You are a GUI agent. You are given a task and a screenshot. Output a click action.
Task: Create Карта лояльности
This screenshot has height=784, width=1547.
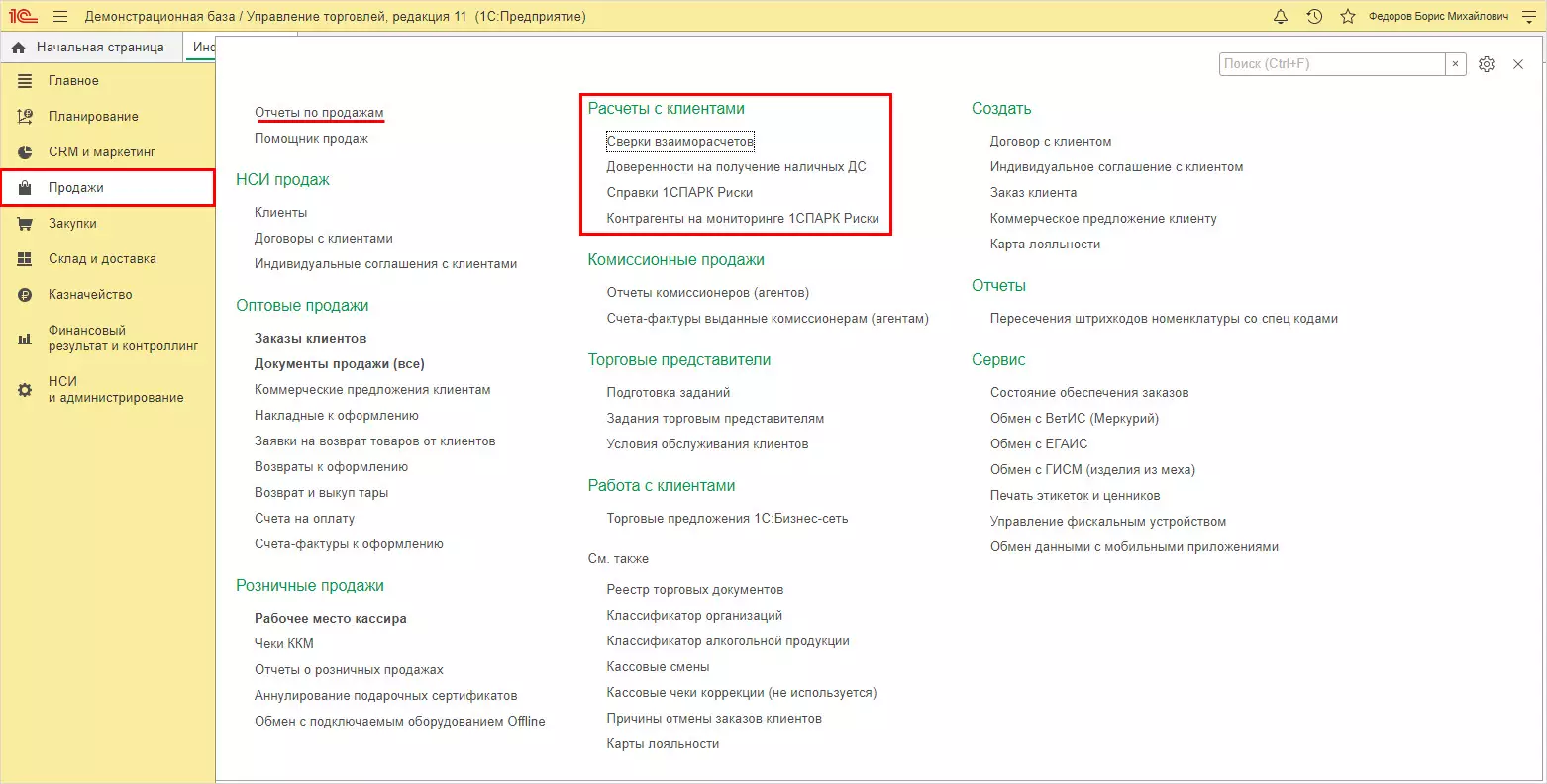click(1045, 245)
